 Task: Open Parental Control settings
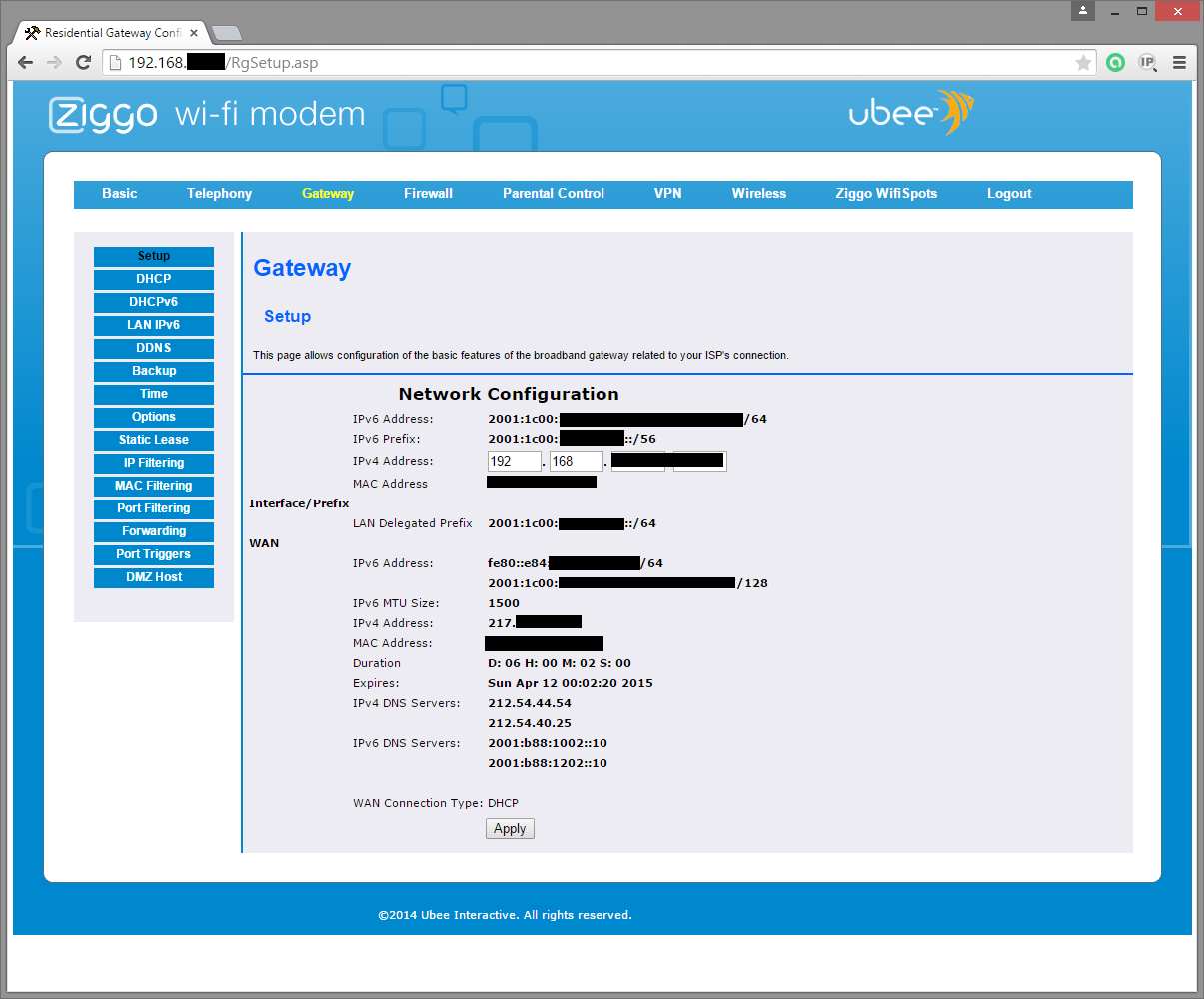[554, 194]
